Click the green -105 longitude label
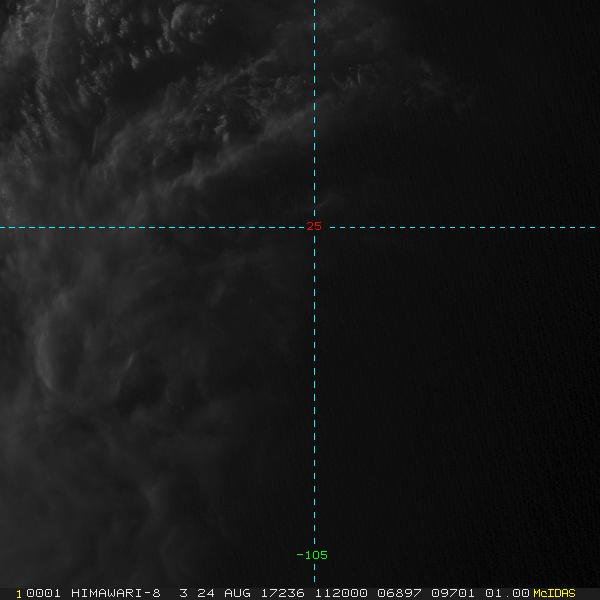Viewport: 600px width, 600px height. coord(312,555)
